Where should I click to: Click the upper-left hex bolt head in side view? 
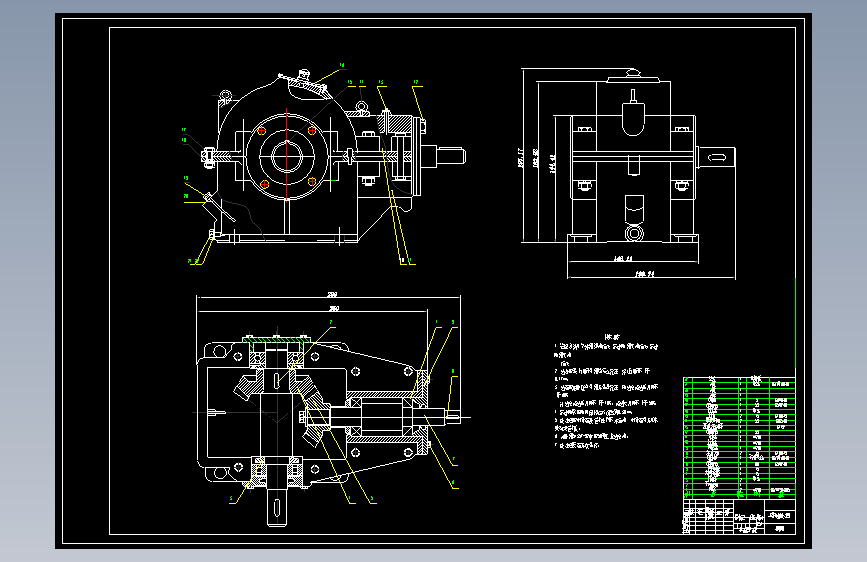(x=584, y=130)
